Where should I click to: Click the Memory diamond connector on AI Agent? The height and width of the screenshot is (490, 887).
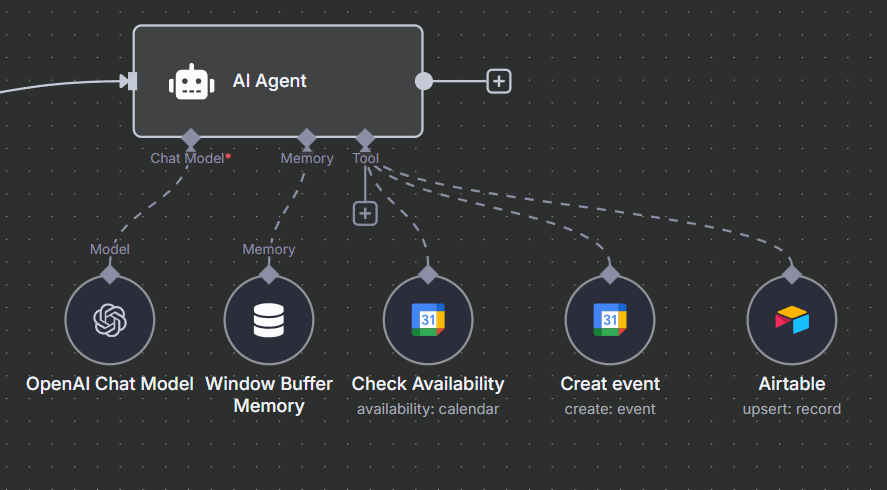click(x=307, y=138)
